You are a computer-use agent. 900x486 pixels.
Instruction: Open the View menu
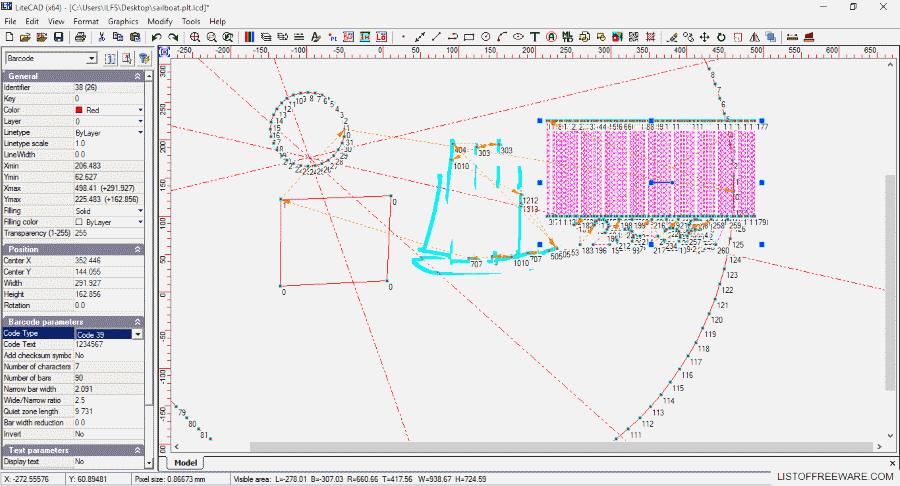56,21
